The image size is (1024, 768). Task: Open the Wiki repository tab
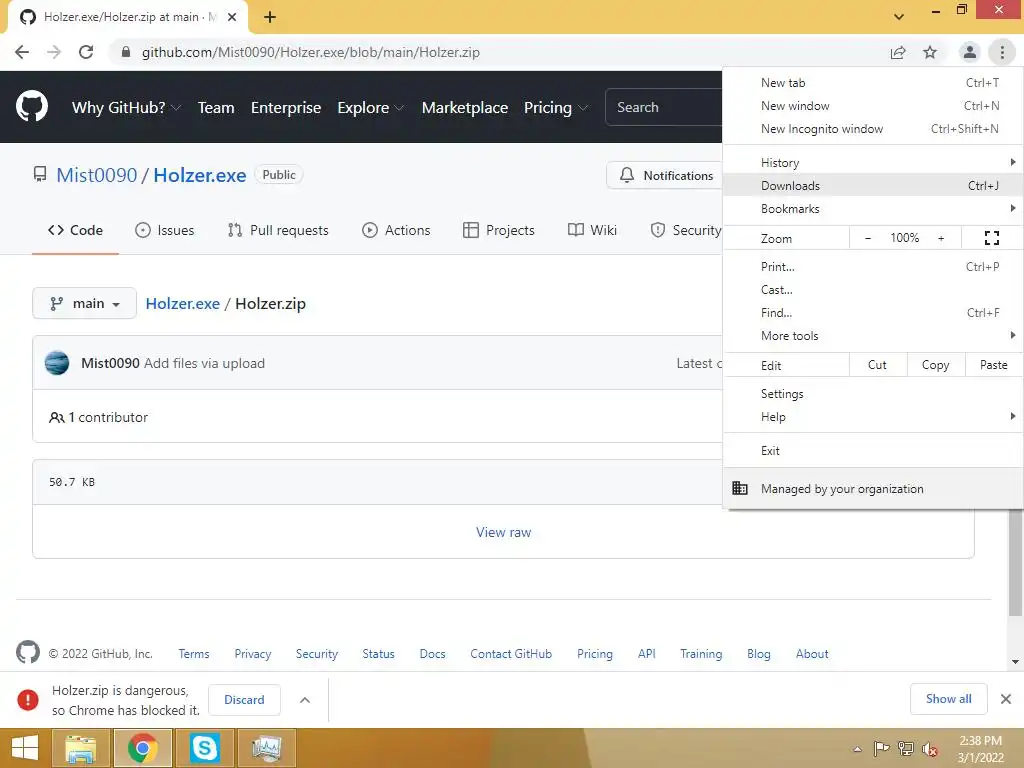pos(592,230)
